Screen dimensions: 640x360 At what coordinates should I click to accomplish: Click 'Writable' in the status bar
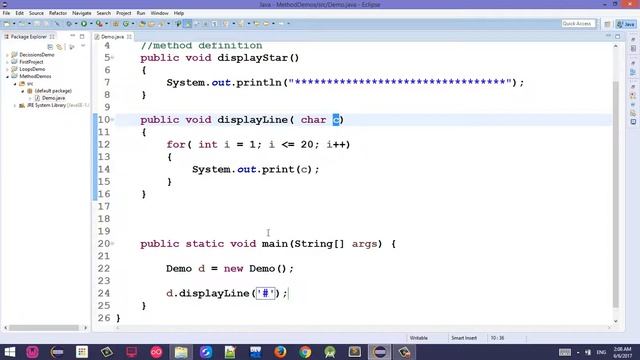tap(419, 338)
